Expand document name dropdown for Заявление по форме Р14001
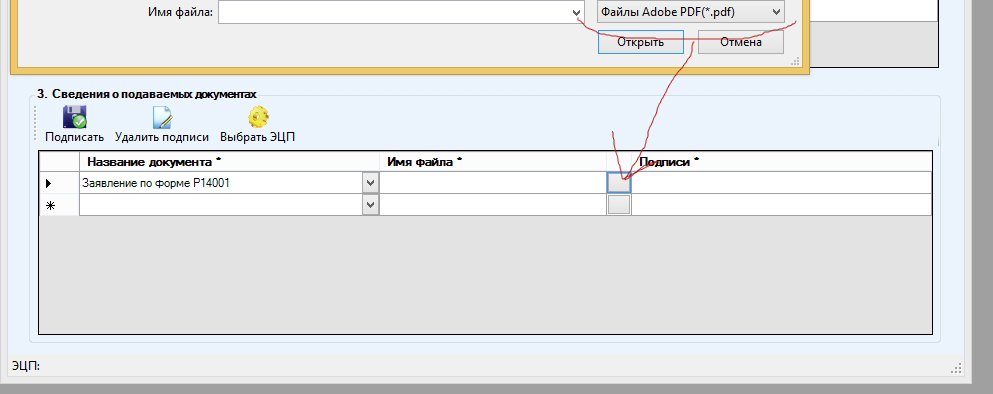 [370, 183]
